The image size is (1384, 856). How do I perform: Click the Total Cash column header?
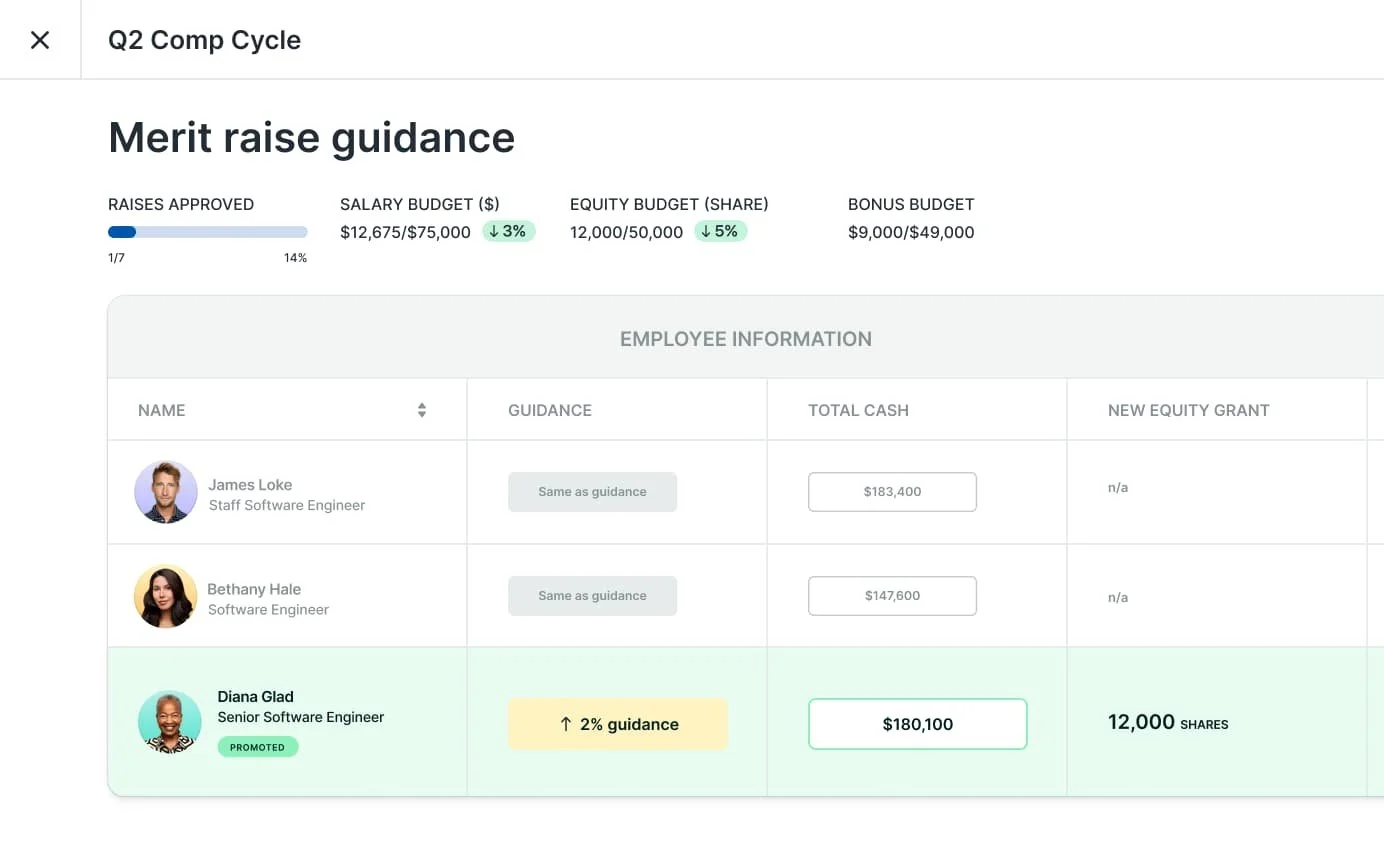point(858,410)
